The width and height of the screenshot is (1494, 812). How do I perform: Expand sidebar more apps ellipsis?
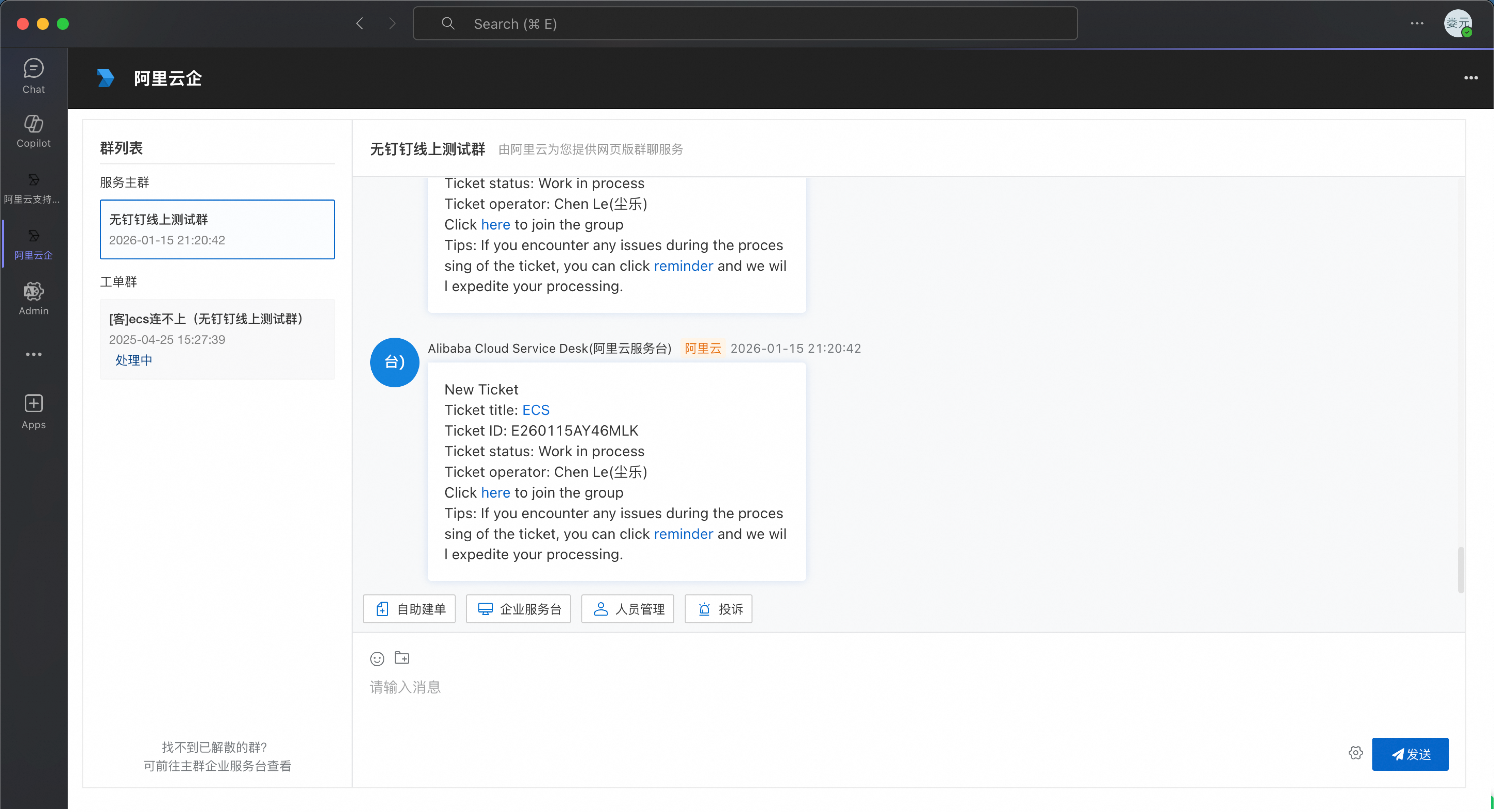pos(34,354)
